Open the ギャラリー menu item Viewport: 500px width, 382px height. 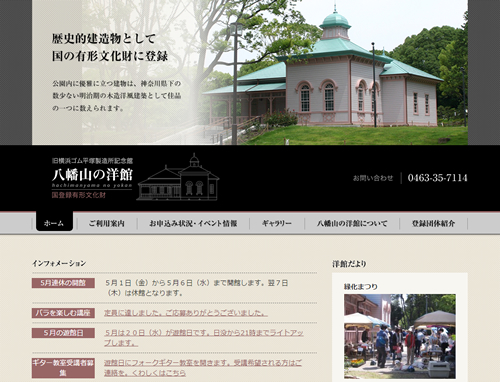(x=277, y=223)
